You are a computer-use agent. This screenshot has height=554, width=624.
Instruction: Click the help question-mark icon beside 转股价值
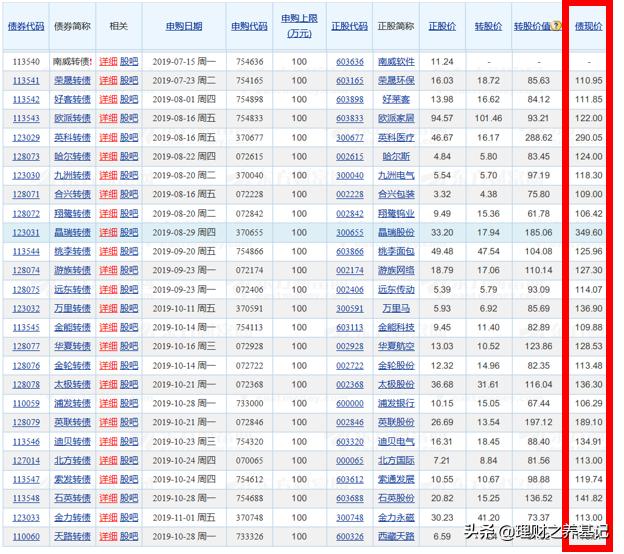click(557, 26)
